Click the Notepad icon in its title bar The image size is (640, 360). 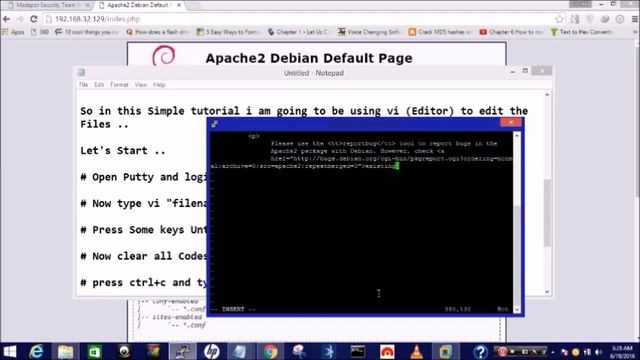click(x=81, y=73)
